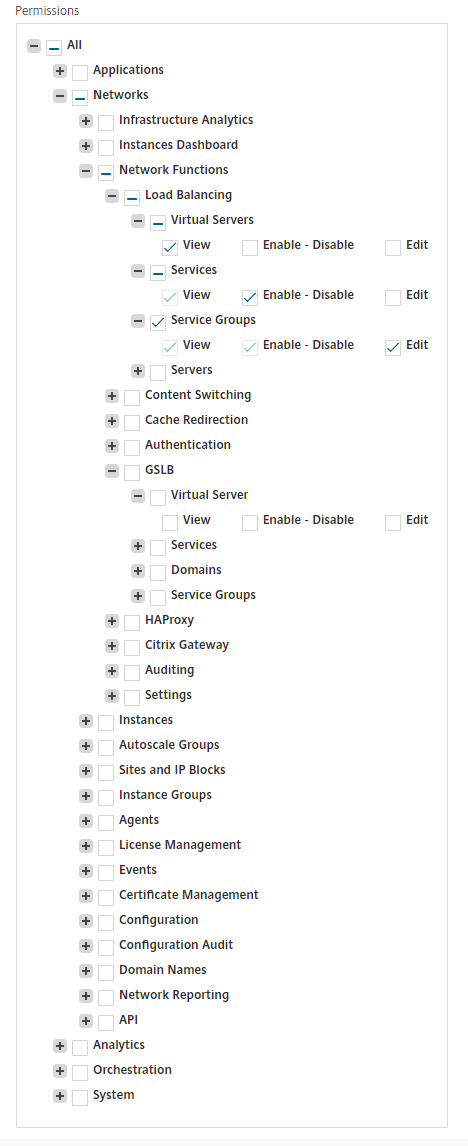The height and width of the screenshot is (1146, 468).
Task: Collapse the Networks node
Action: pos(60,96)
